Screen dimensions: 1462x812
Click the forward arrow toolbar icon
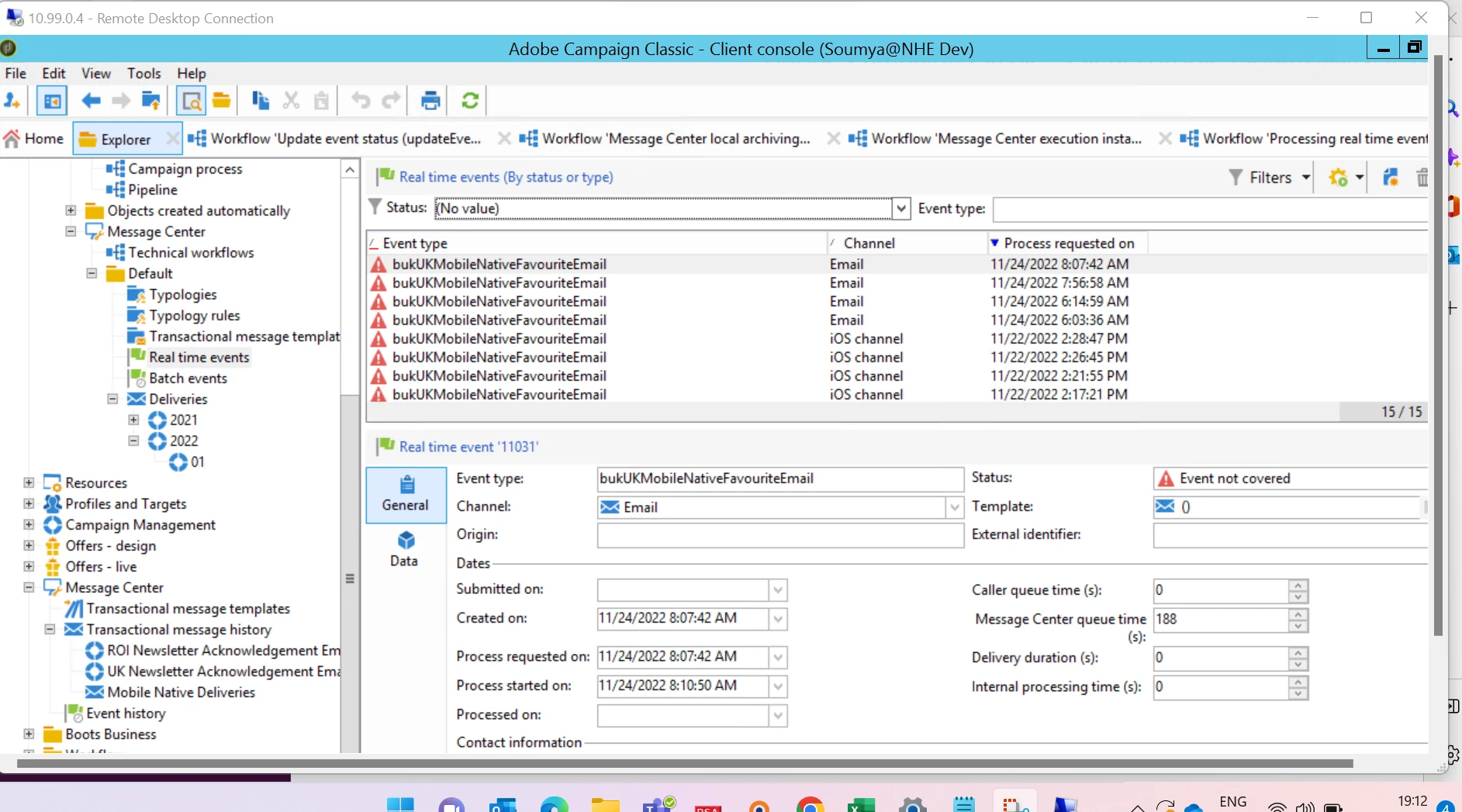pos(121,101)
